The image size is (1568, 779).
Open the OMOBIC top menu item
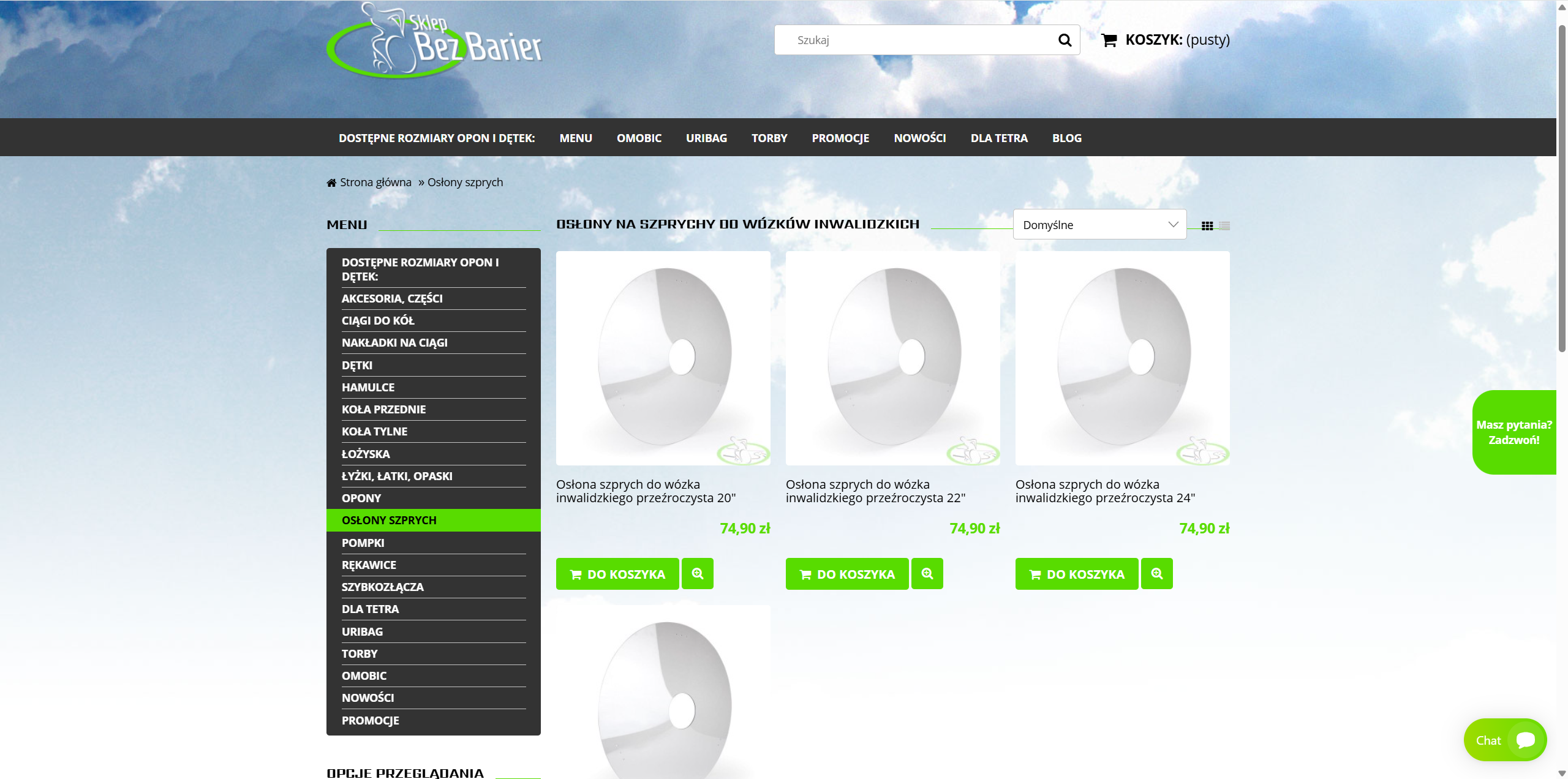tap(639, 138)
